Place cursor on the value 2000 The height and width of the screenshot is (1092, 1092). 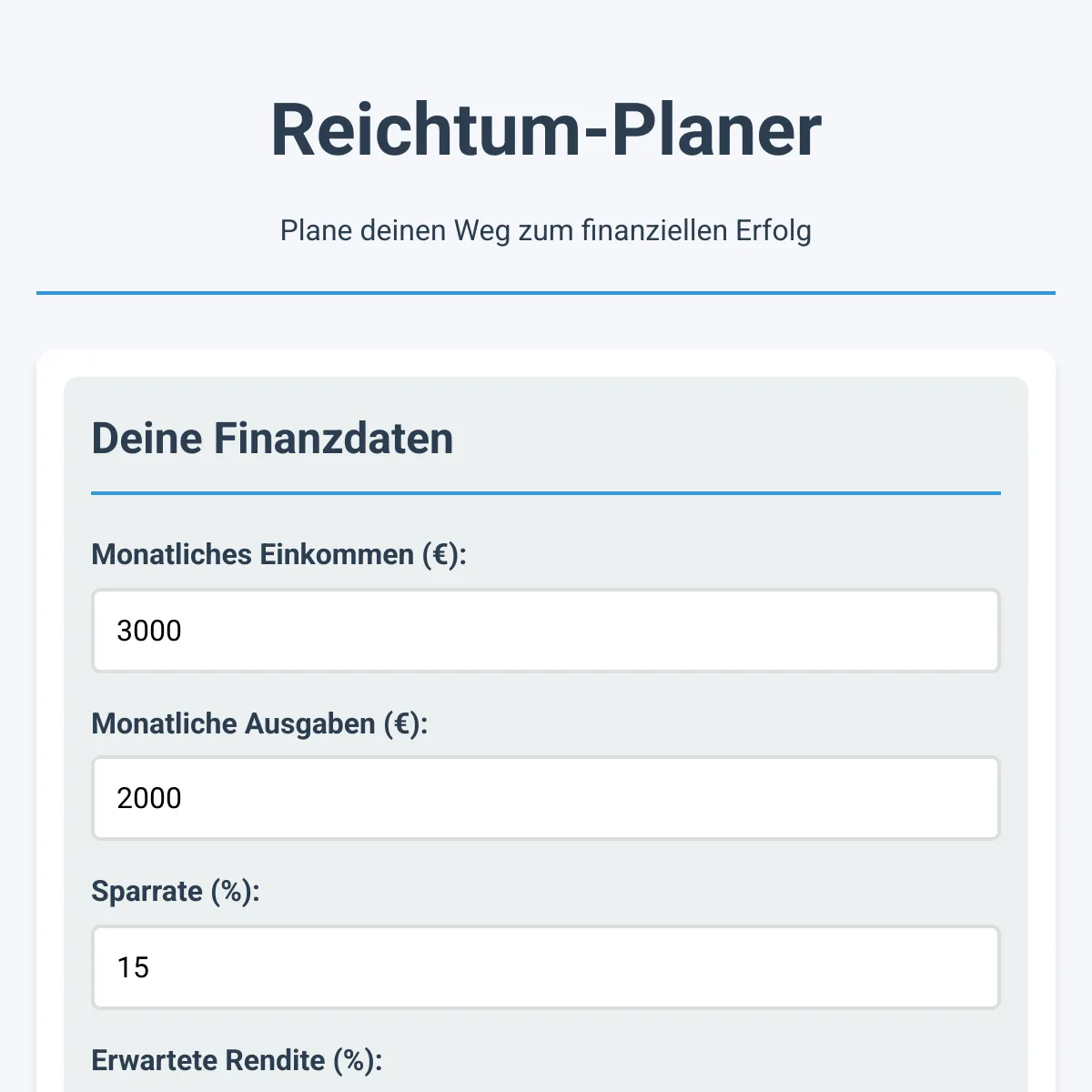tap(149, 798)
